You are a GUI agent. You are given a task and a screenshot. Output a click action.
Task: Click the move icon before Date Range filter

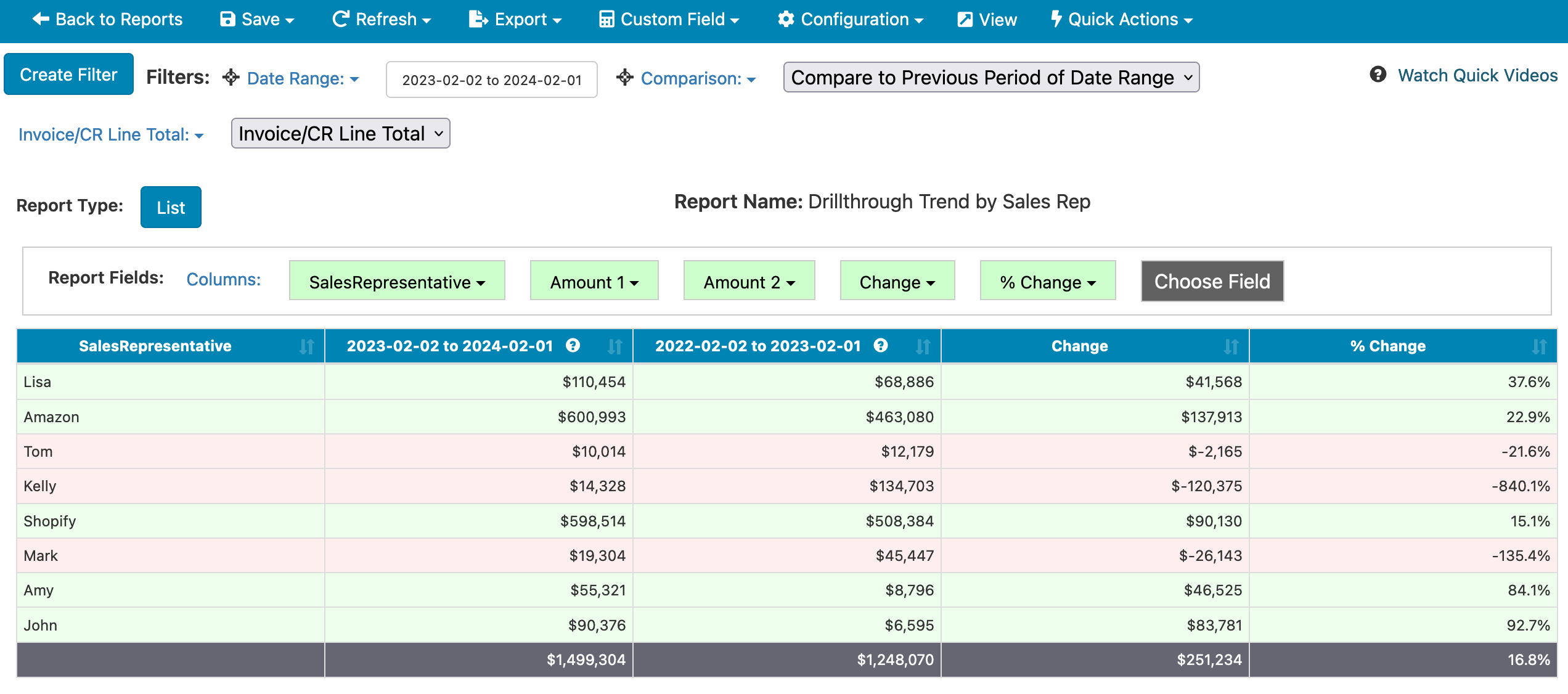click(231, 78)
